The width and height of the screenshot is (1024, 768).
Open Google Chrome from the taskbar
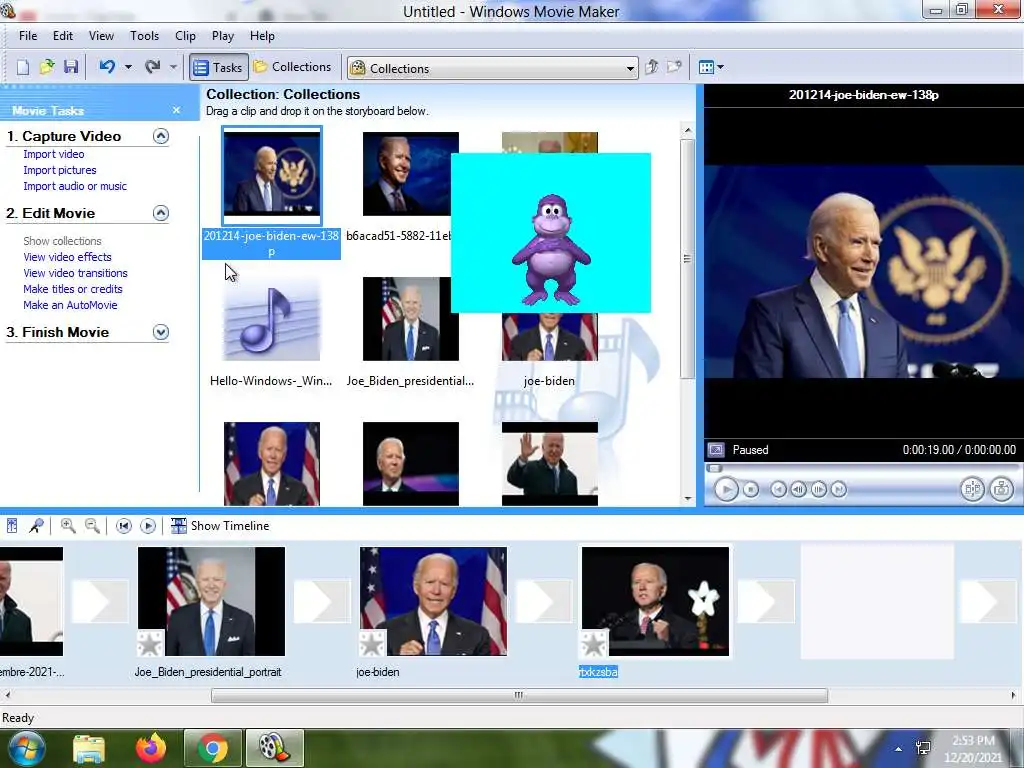212,748
